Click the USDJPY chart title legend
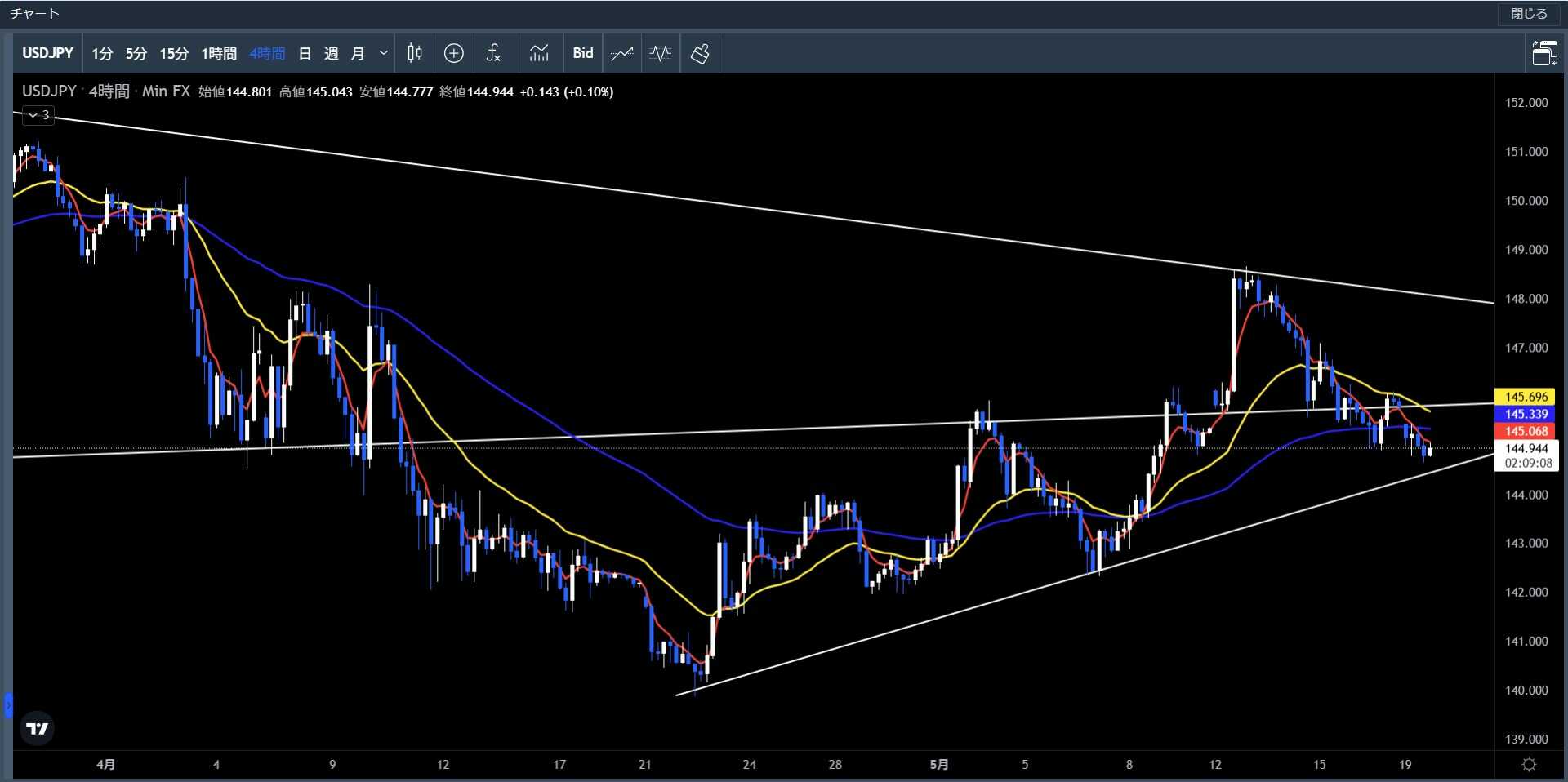Viewport: 1568px width, 782px height. 49,91
